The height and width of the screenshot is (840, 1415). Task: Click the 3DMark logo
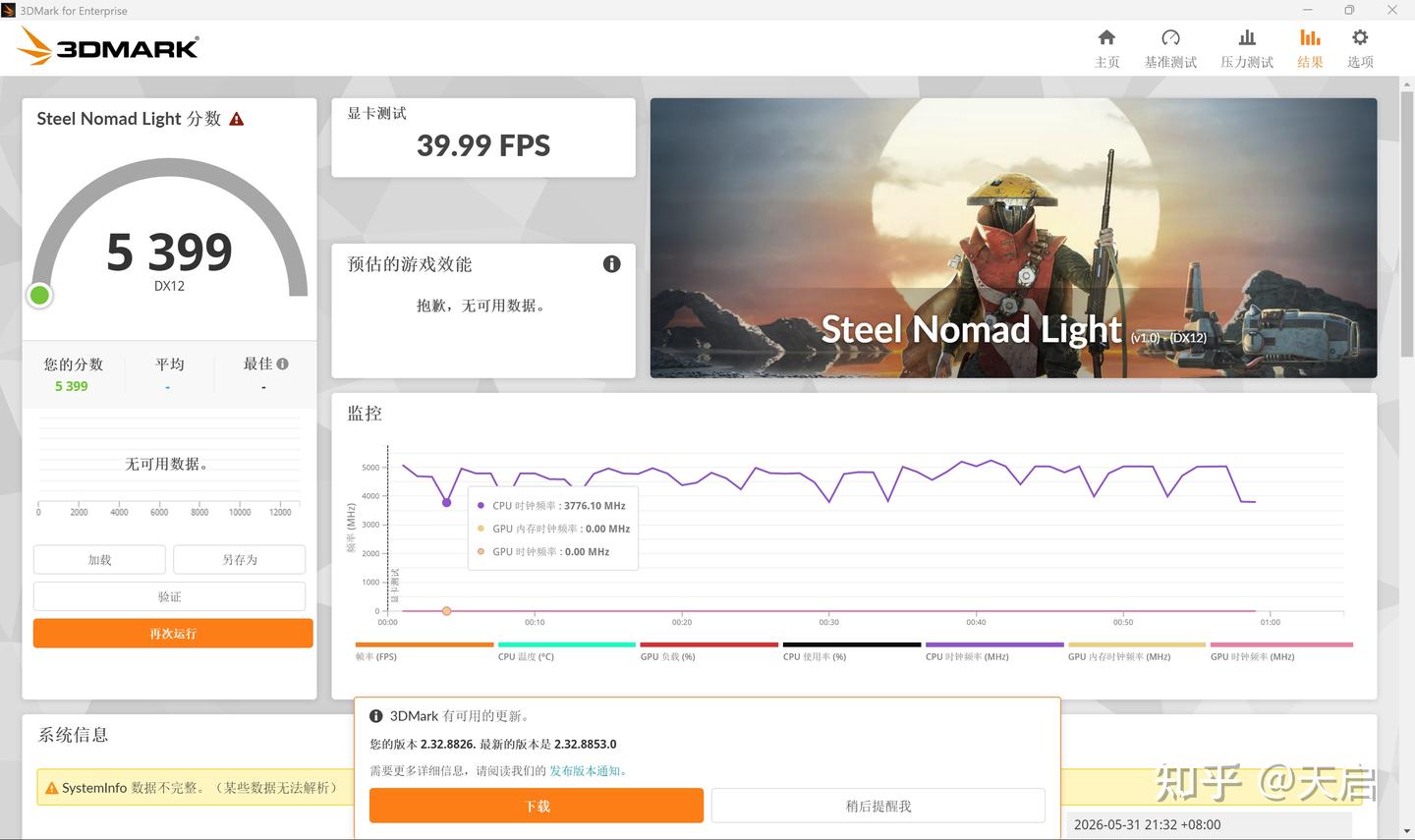tap(108, 46)
